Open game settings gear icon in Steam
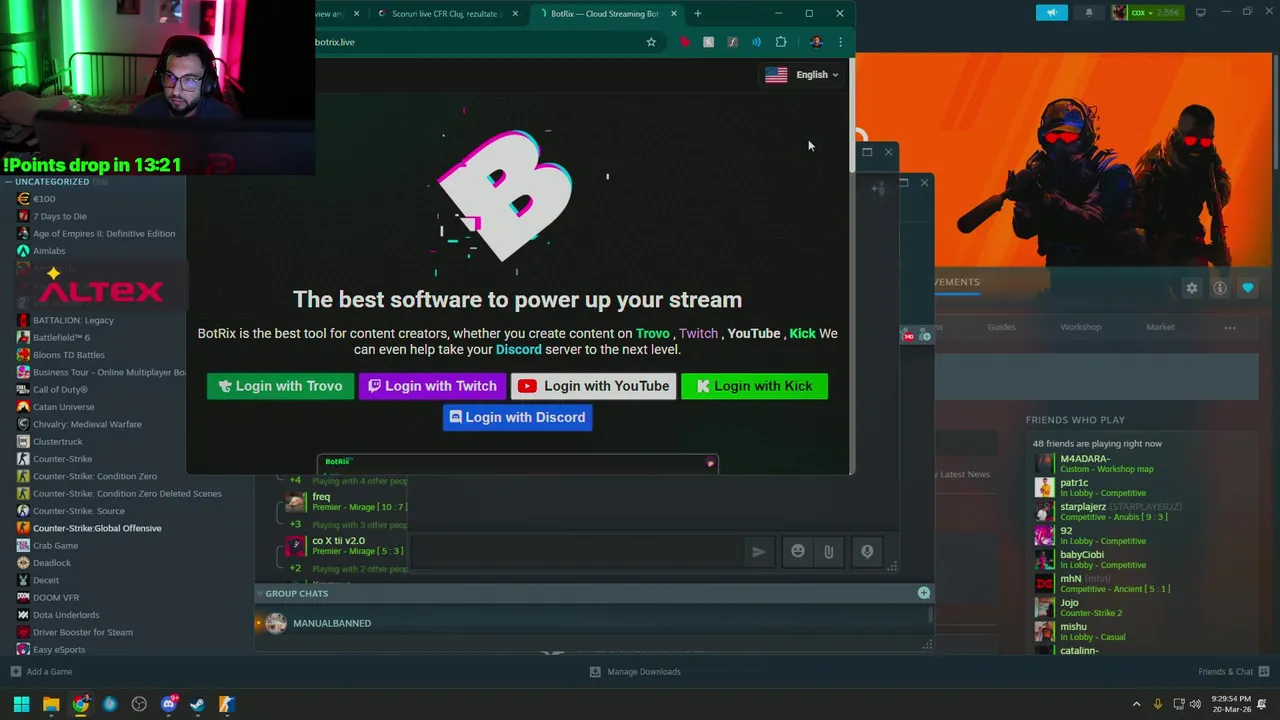Image resolution: width=1280 pixels, height=720 pixels. [x=1192, y=288]
